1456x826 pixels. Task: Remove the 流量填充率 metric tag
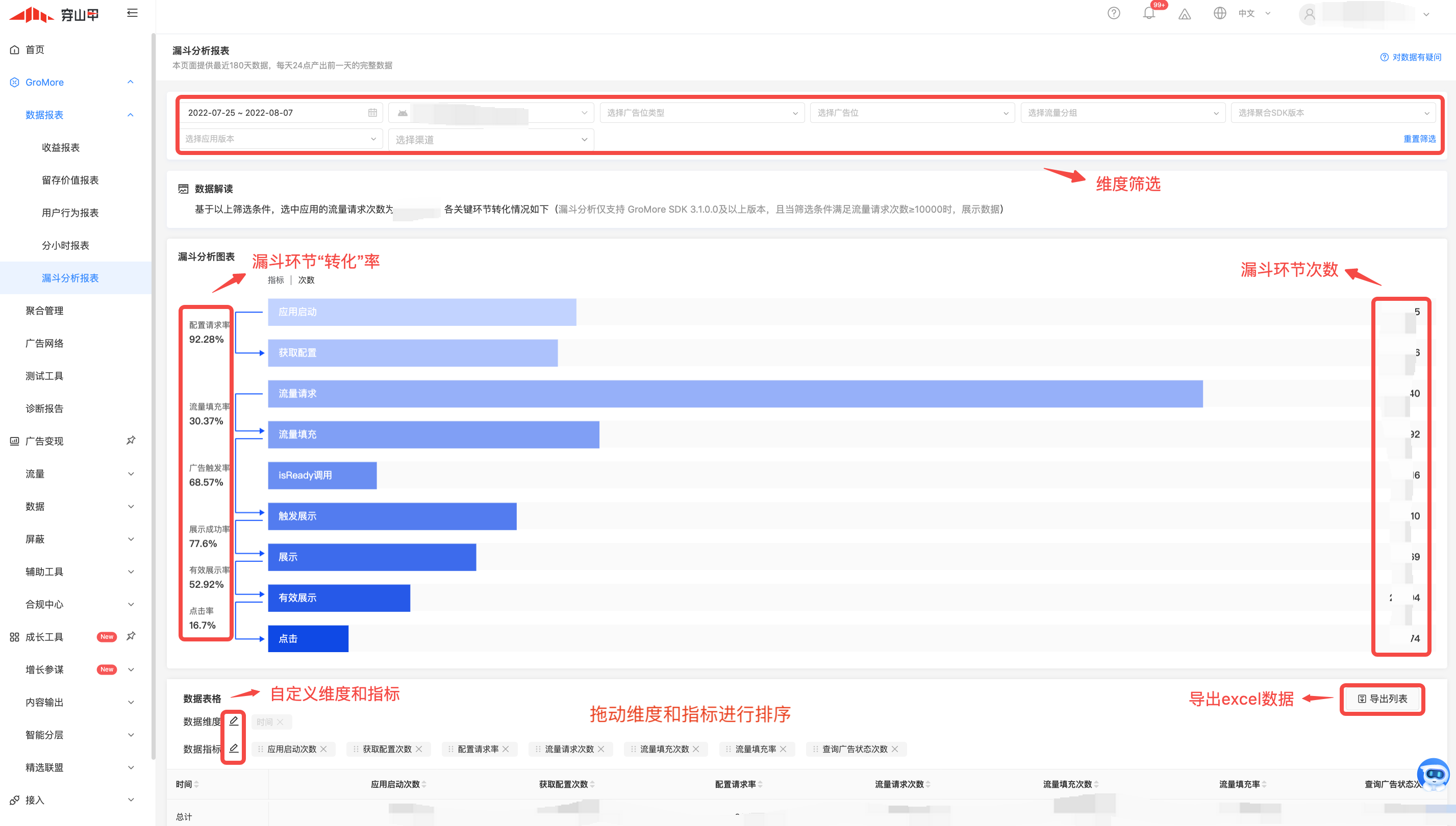pyautogui.click(x=783, y=749)
